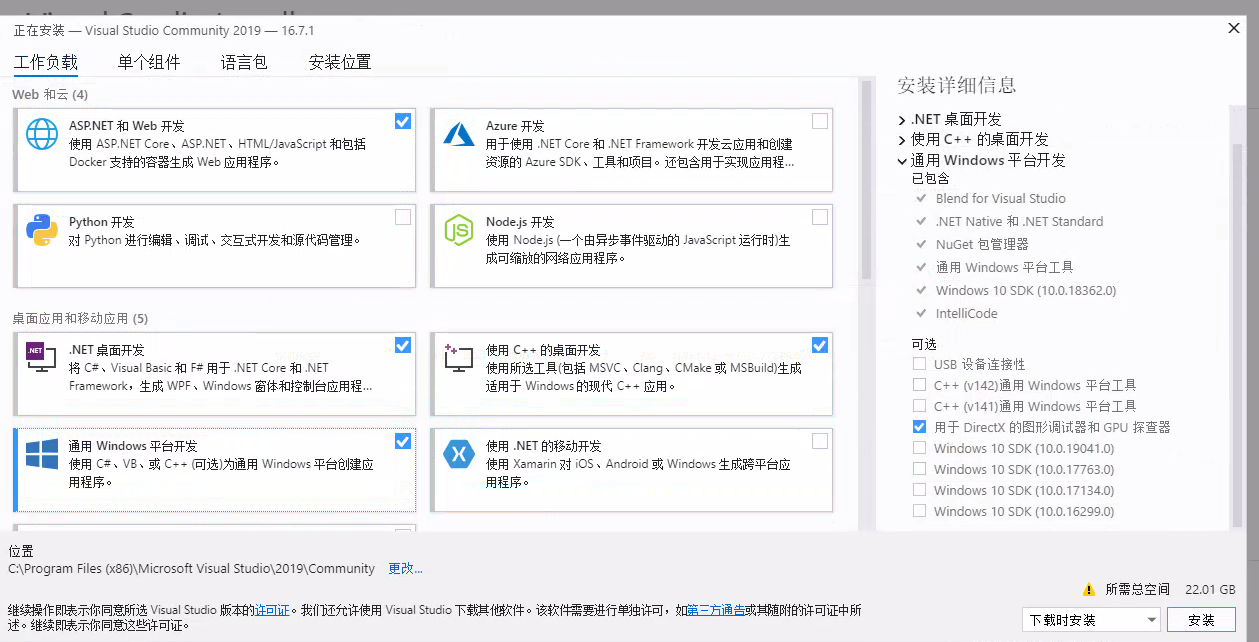Screen dimensions: 1259x642
Task: Select Windows 10 SDK (10.0.16299.0) checkbox
Action: pos(919,511)
